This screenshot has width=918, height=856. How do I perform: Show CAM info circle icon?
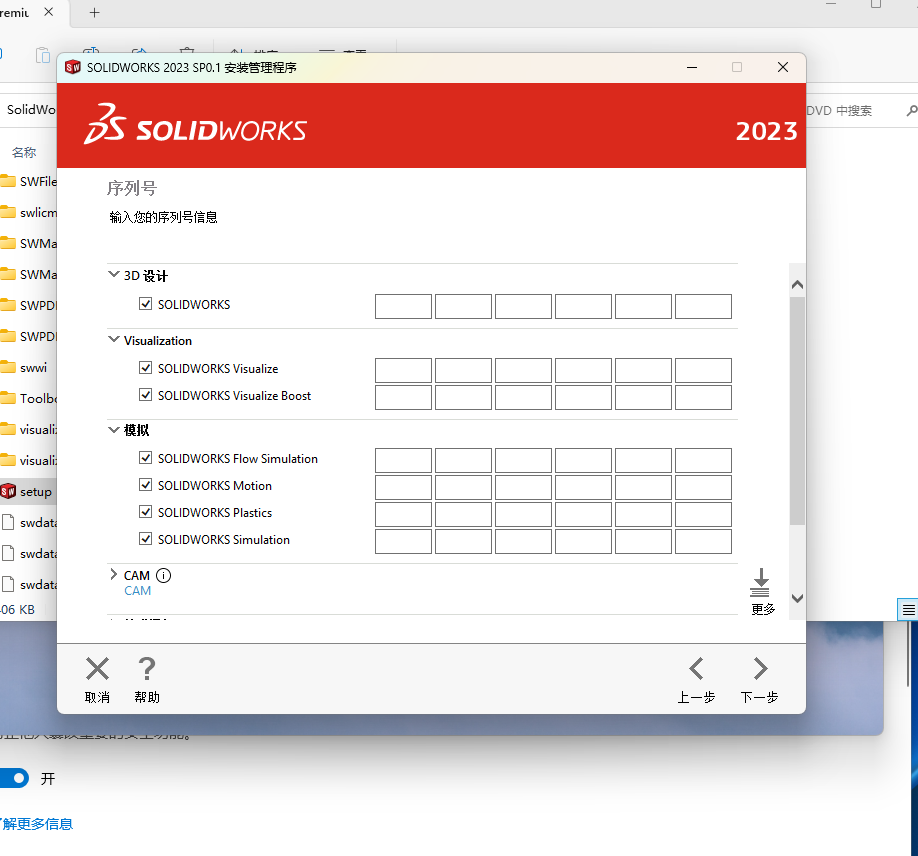click(x=164, y=576)
